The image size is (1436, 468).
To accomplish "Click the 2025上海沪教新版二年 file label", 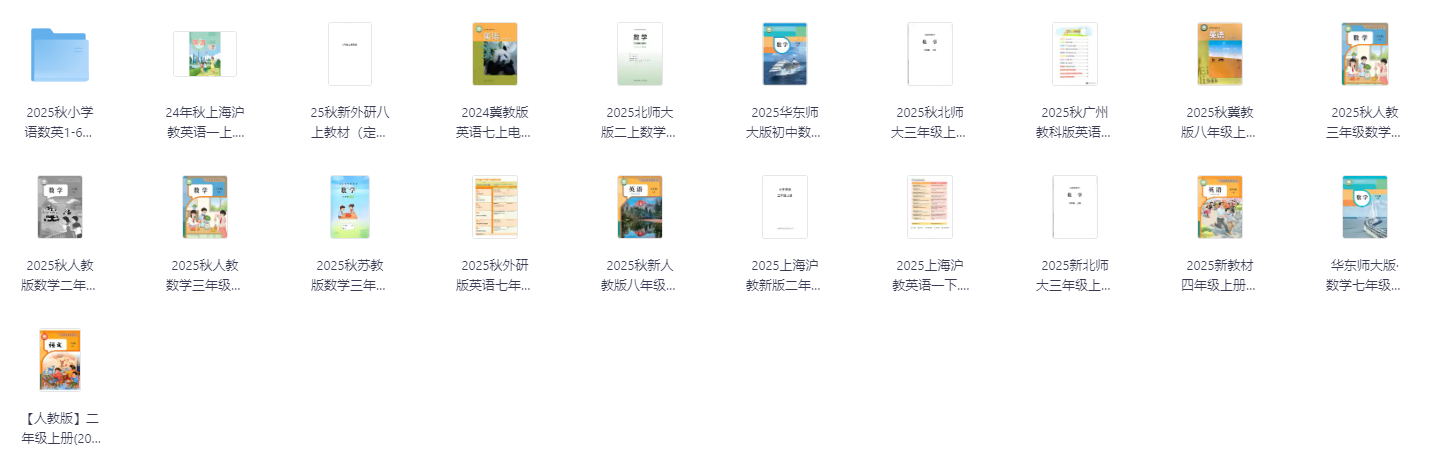I will (x=785, y=275).
